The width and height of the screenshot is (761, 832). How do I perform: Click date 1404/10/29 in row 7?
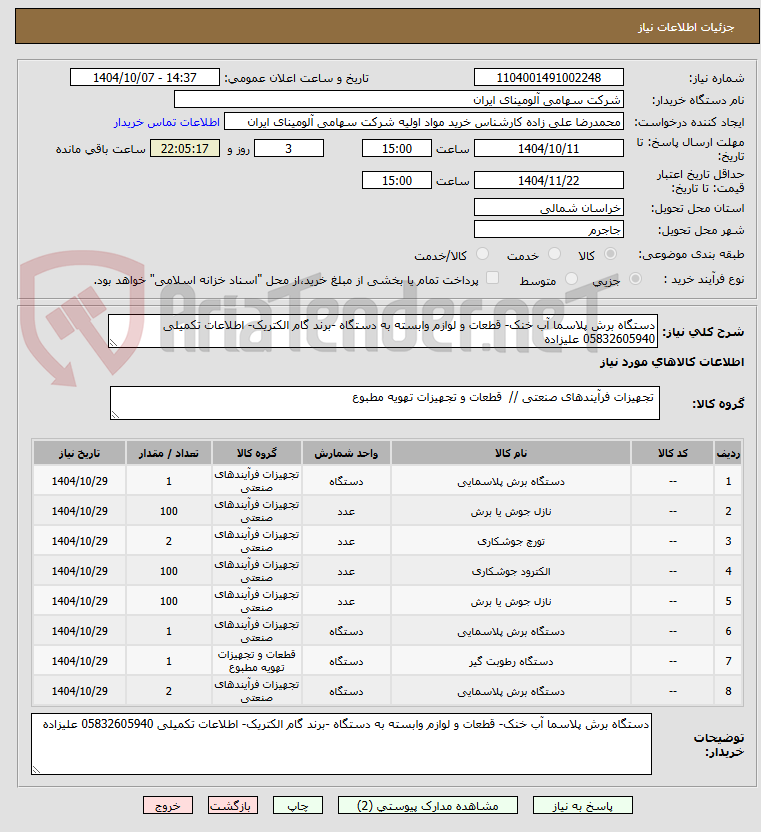80,661
